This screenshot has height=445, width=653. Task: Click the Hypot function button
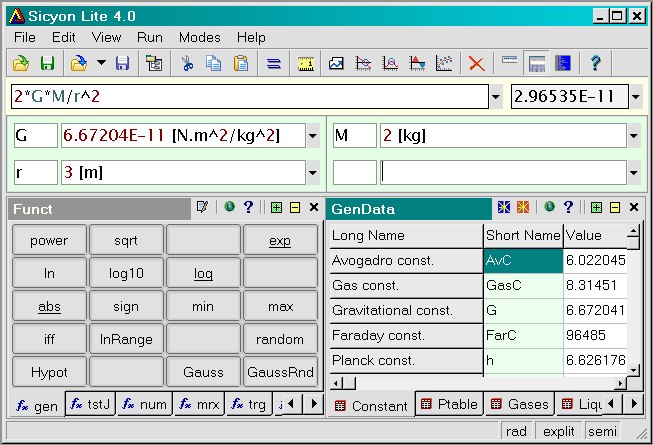(x=49, y=372)
